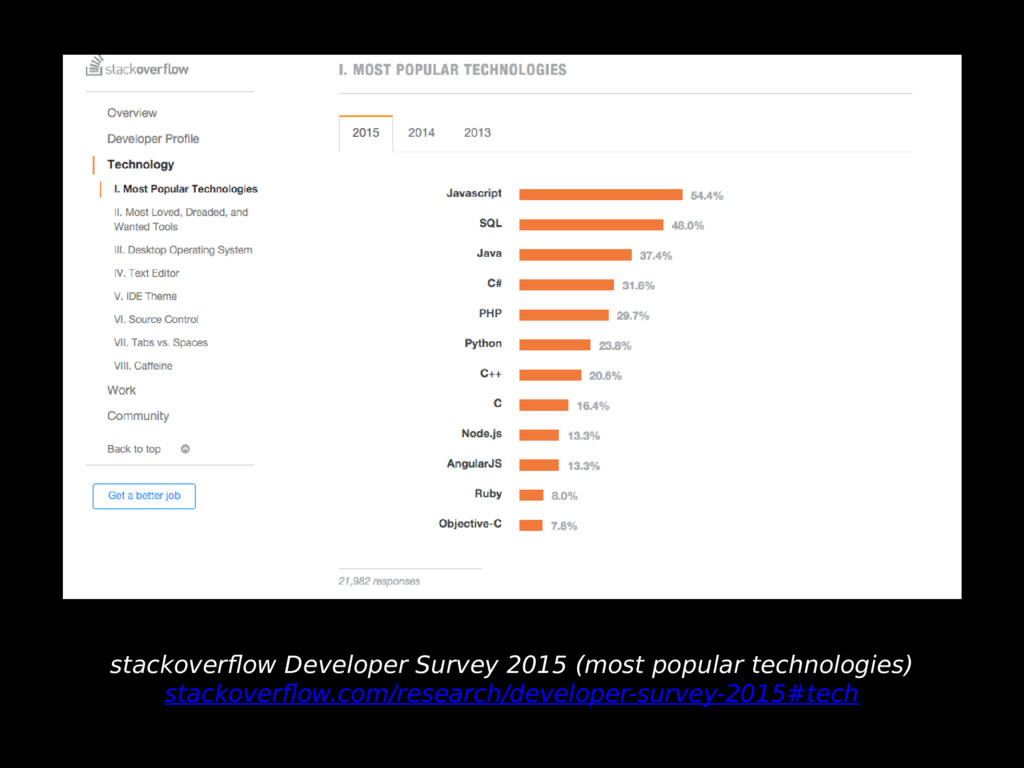
Task: Click the 21,982 responses text
Action: click(x=379, y=581)
